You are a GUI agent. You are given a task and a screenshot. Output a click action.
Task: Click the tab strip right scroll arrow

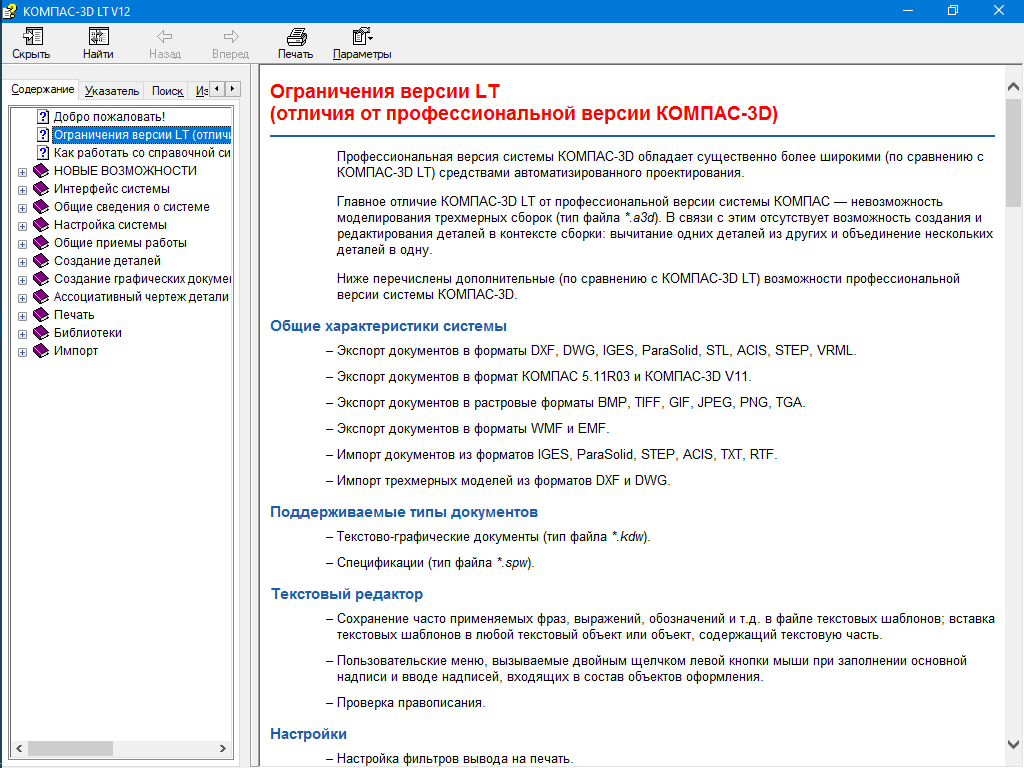coord(232,89)
